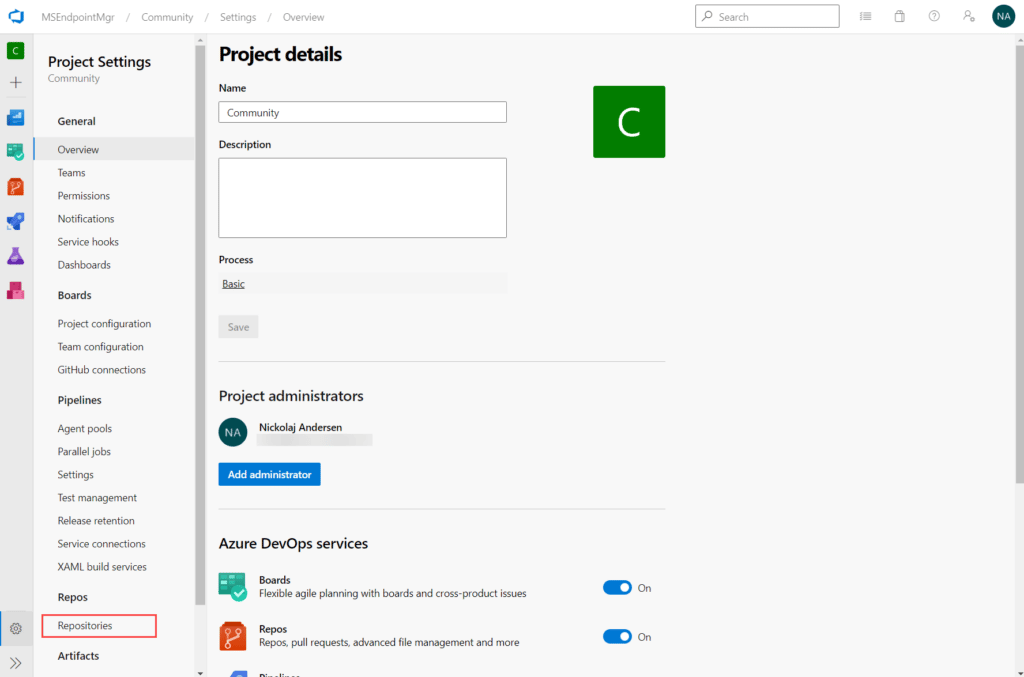
Task: Click the Add administrator button
Action: pyautogui.click(x=269, y=475)
